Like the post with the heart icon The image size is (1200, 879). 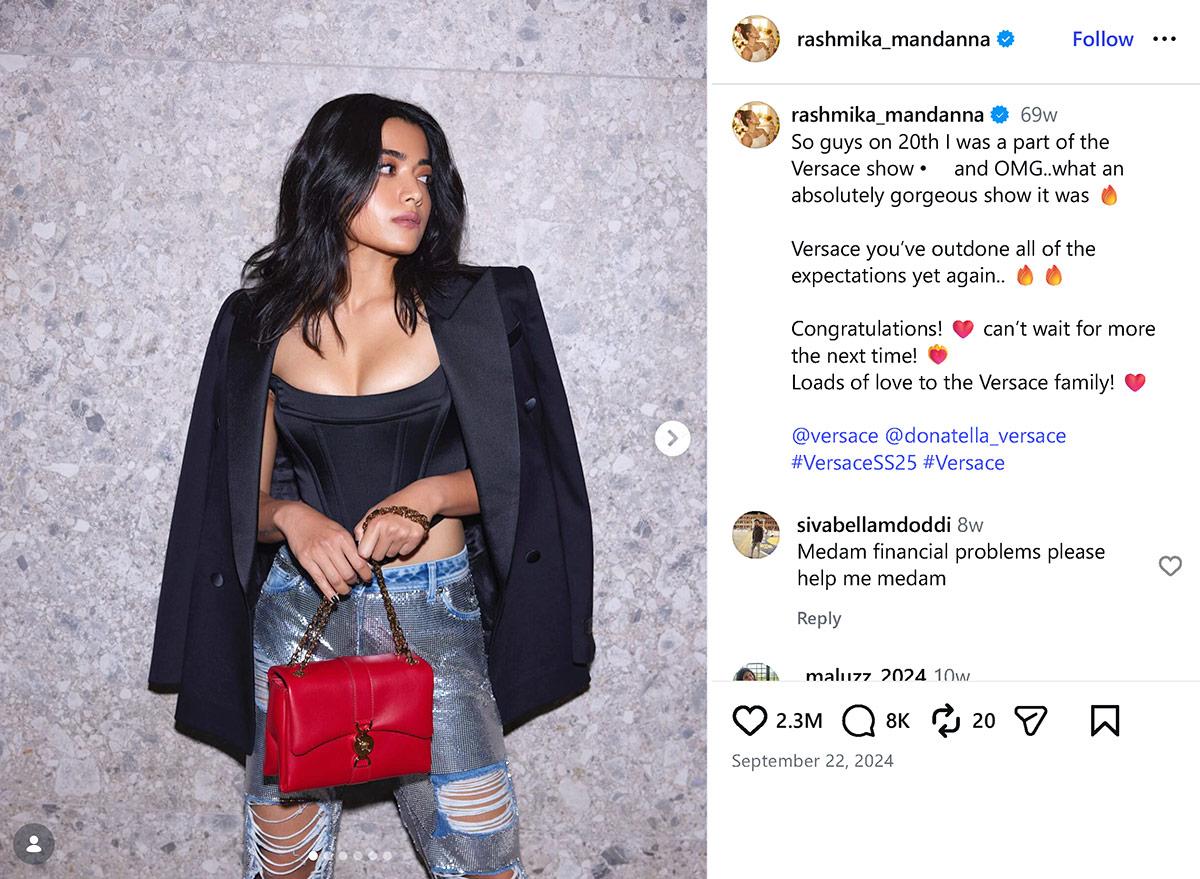coord(749,720)
